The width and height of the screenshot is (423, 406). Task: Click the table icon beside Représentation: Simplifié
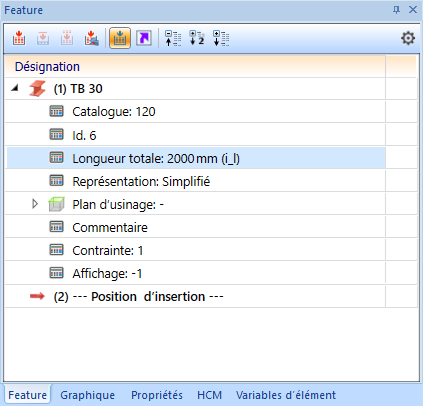[x=56, y=181]
